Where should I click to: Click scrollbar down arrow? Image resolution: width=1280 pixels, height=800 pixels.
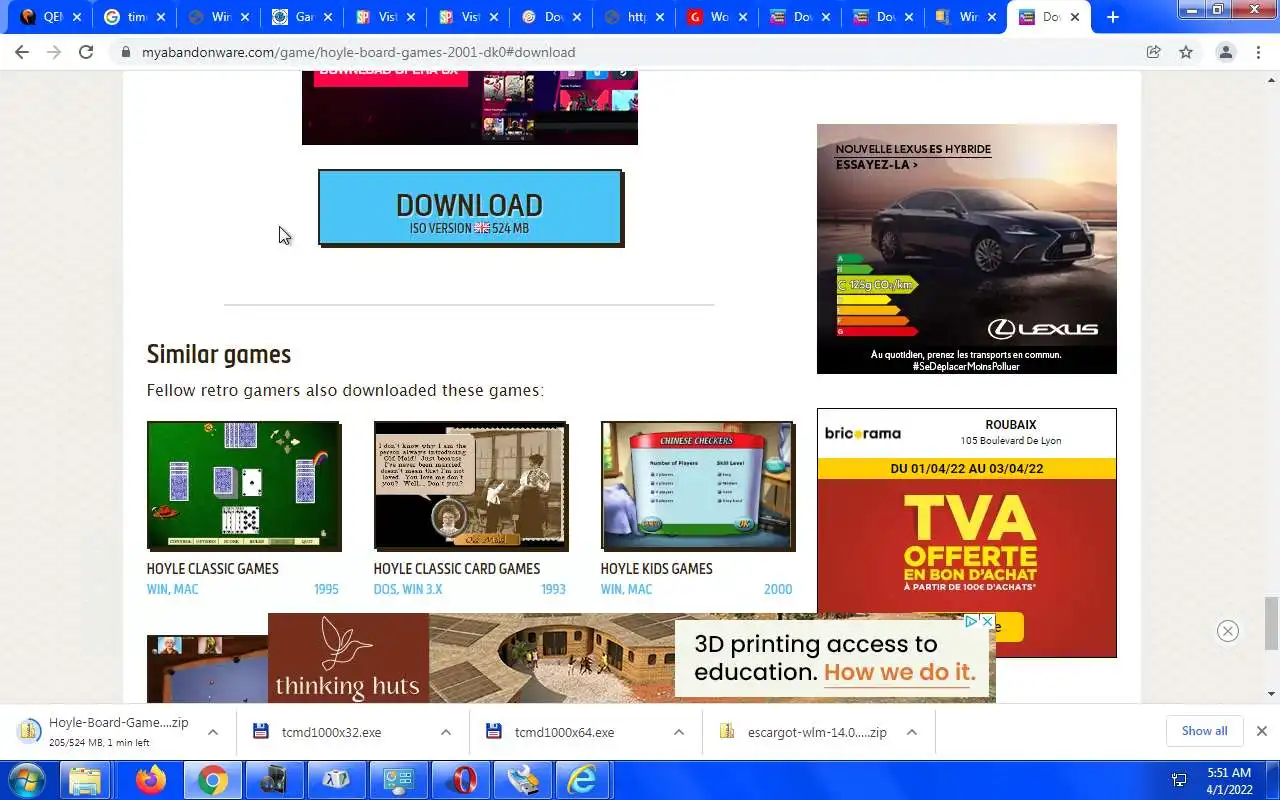(1271, 694)
